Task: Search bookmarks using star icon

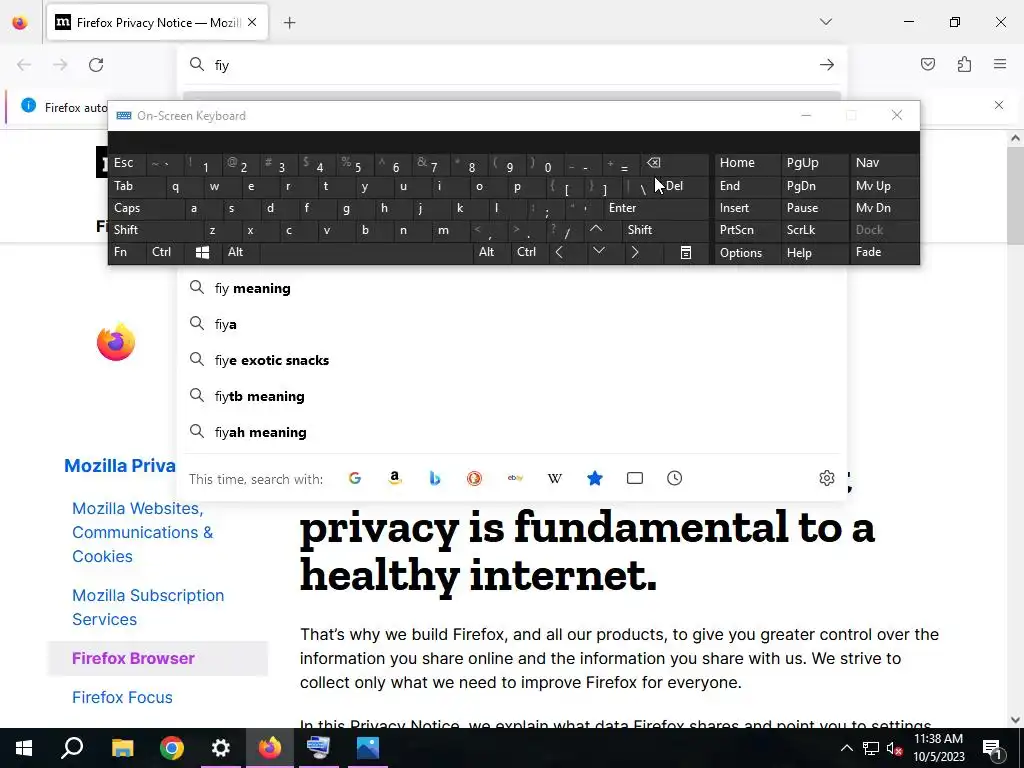Action: point(594,479)
